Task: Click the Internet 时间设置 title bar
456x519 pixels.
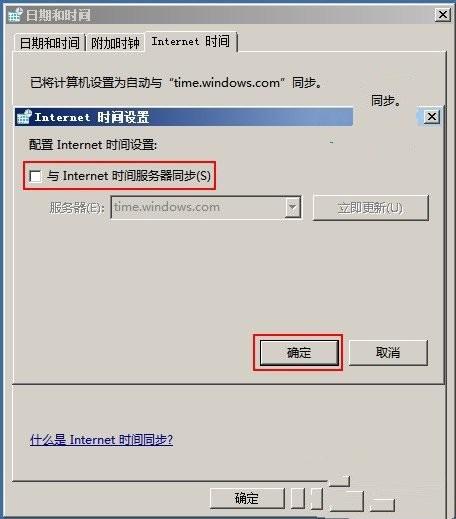Action: (x=184, y=117)
